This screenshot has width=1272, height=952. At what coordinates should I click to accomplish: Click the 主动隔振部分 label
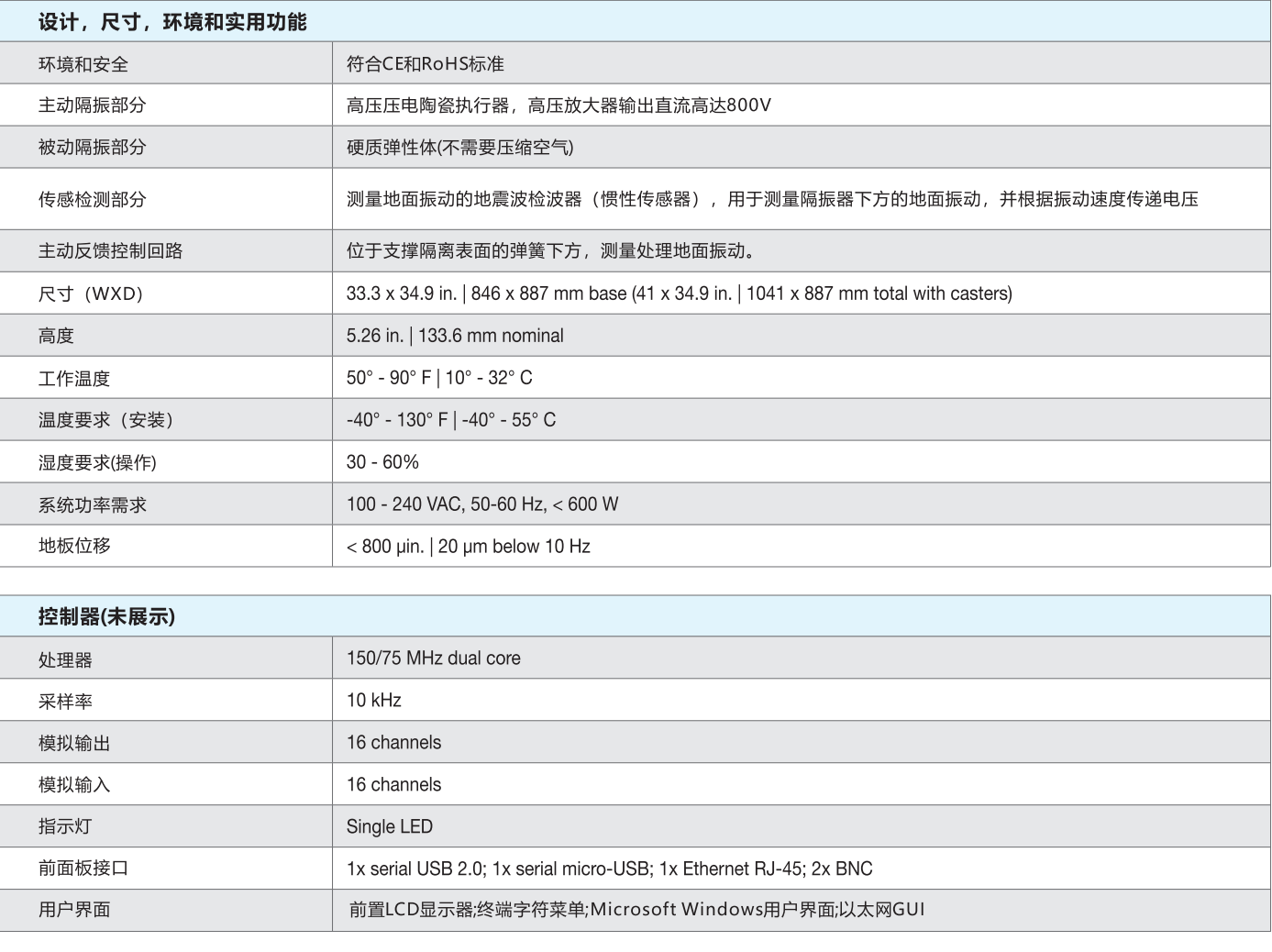click(x=93, y=105)
